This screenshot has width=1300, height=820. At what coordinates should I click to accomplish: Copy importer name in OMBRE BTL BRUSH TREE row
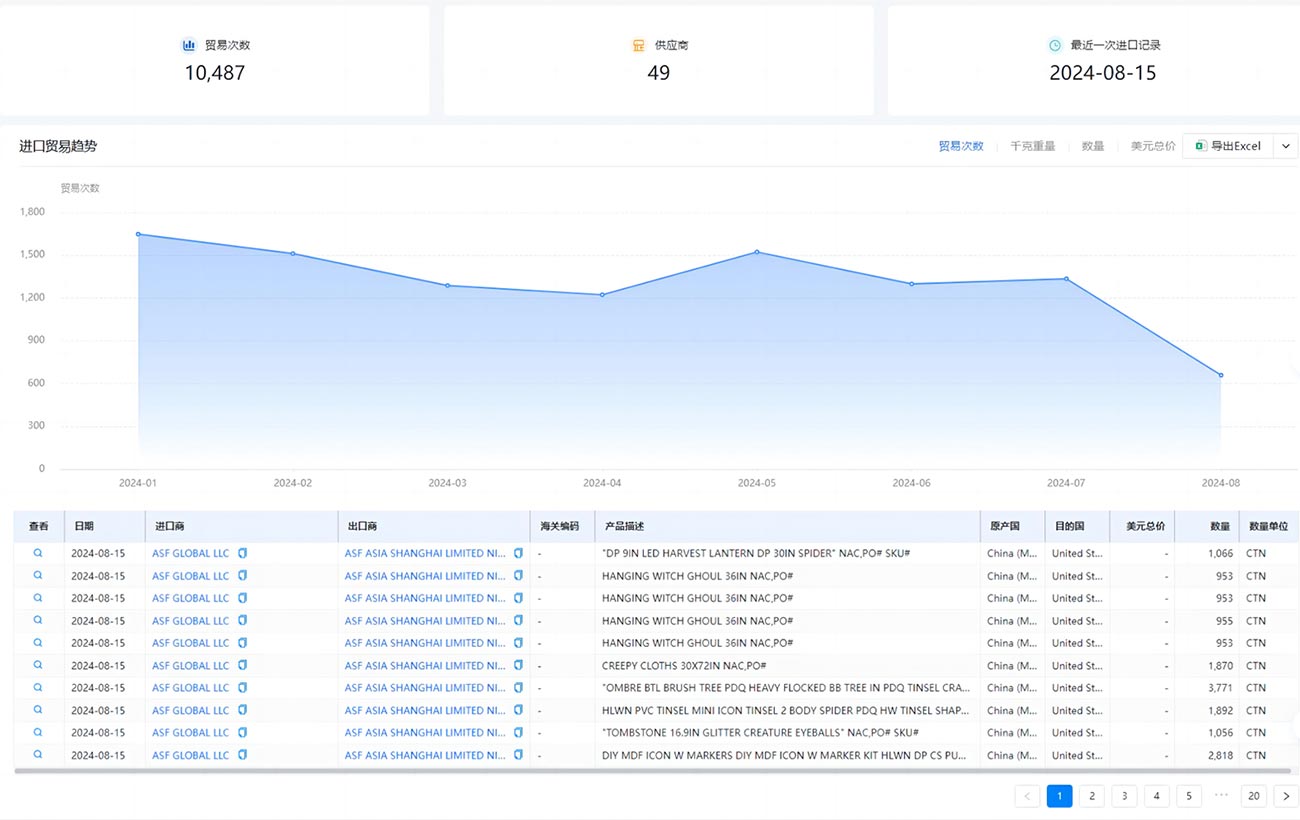(242, 687)
